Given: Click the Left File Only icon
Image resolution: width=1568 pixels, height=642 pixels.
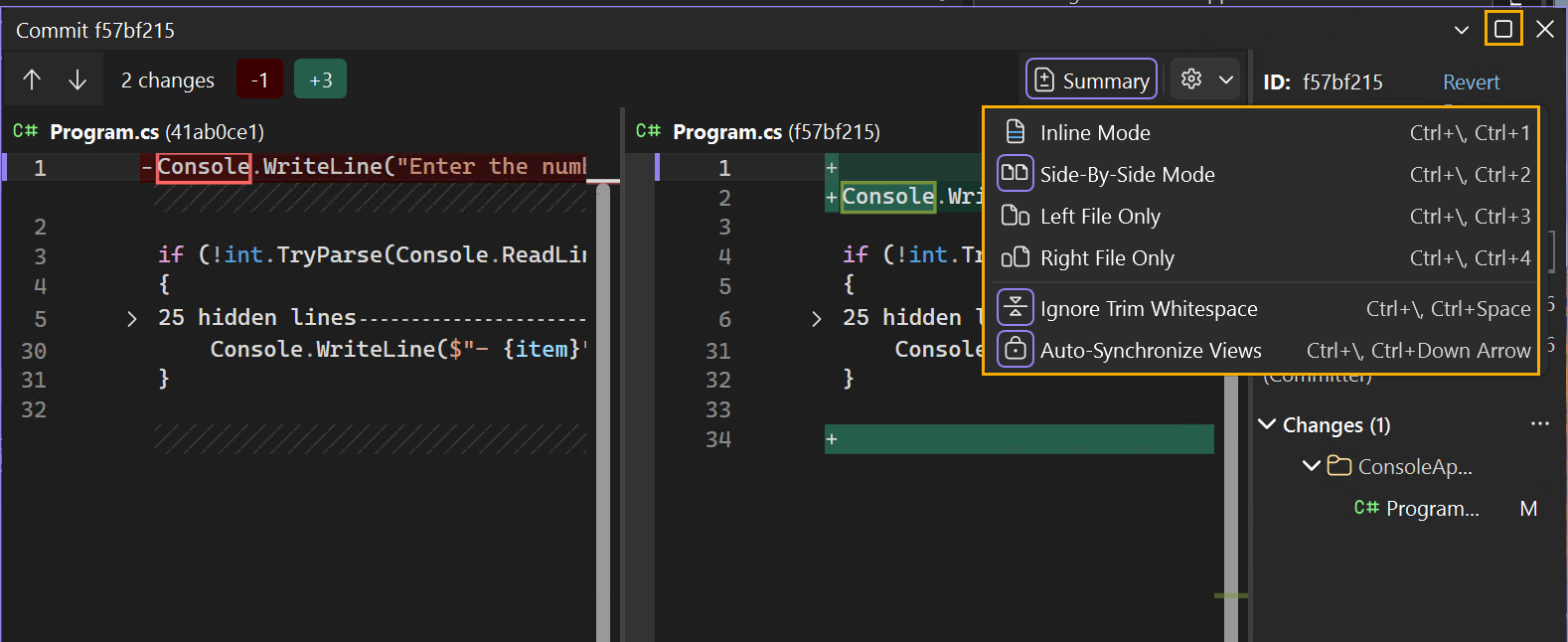Looking at the screenshot, I should [1015, 216].
